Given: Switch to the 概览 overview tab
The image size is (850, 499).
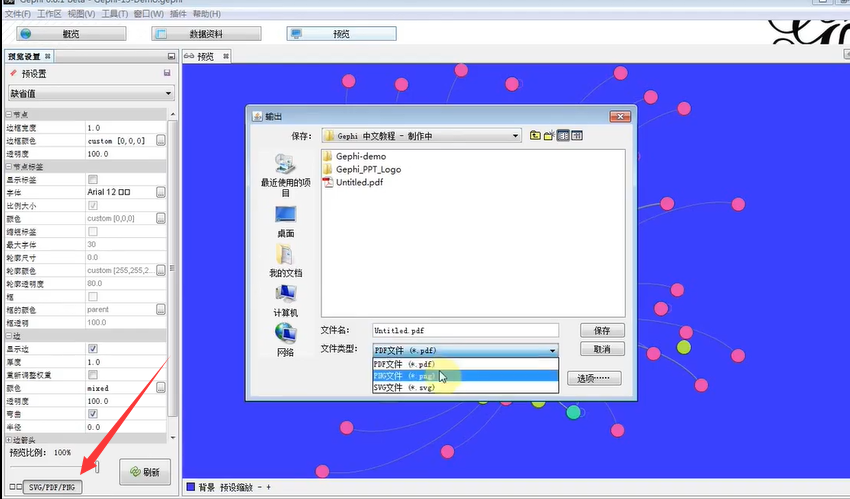Looking at the screenshot, I should [71, 34].
